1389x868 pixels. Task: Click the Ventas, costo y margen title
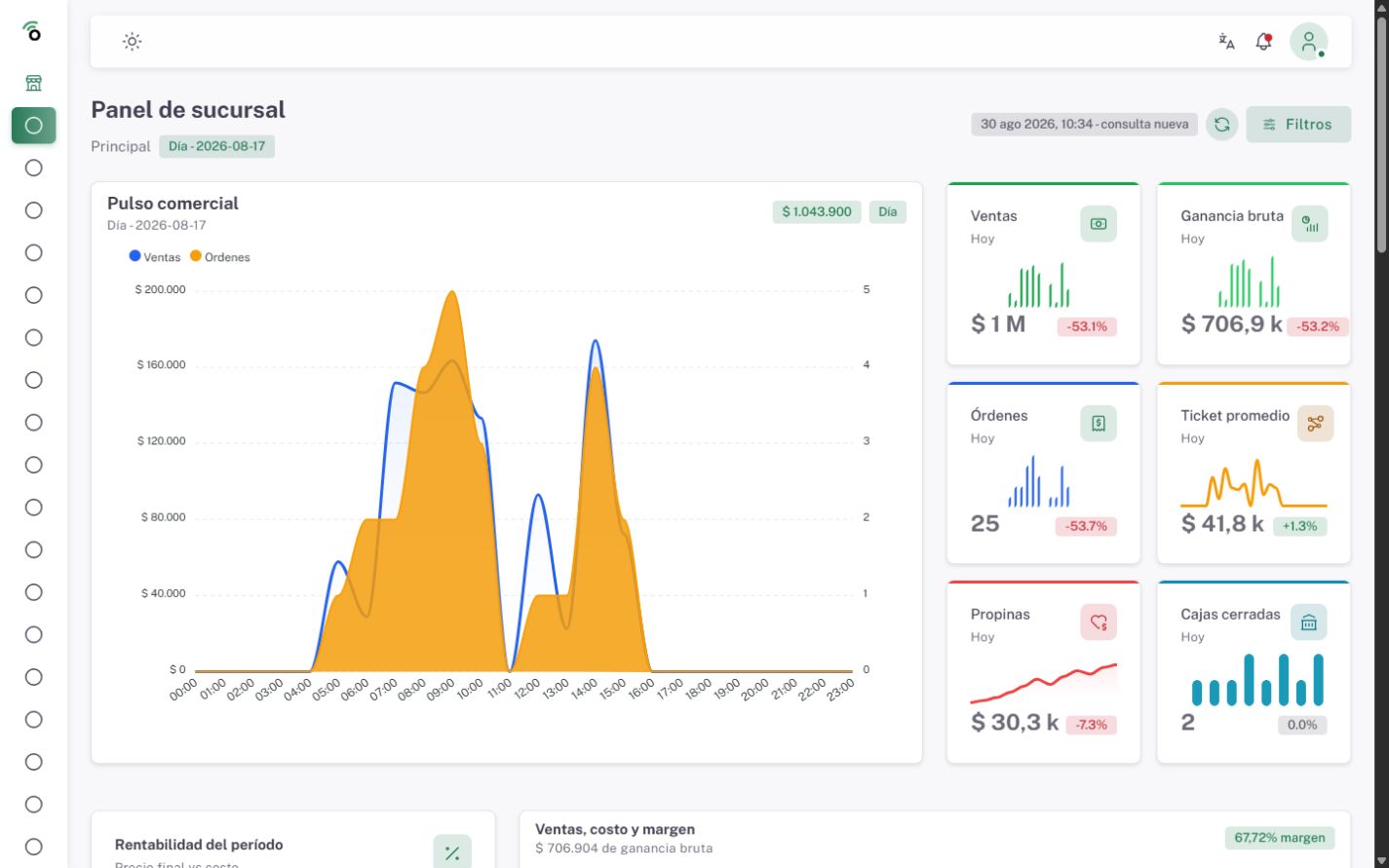click(x=615, y=829)
